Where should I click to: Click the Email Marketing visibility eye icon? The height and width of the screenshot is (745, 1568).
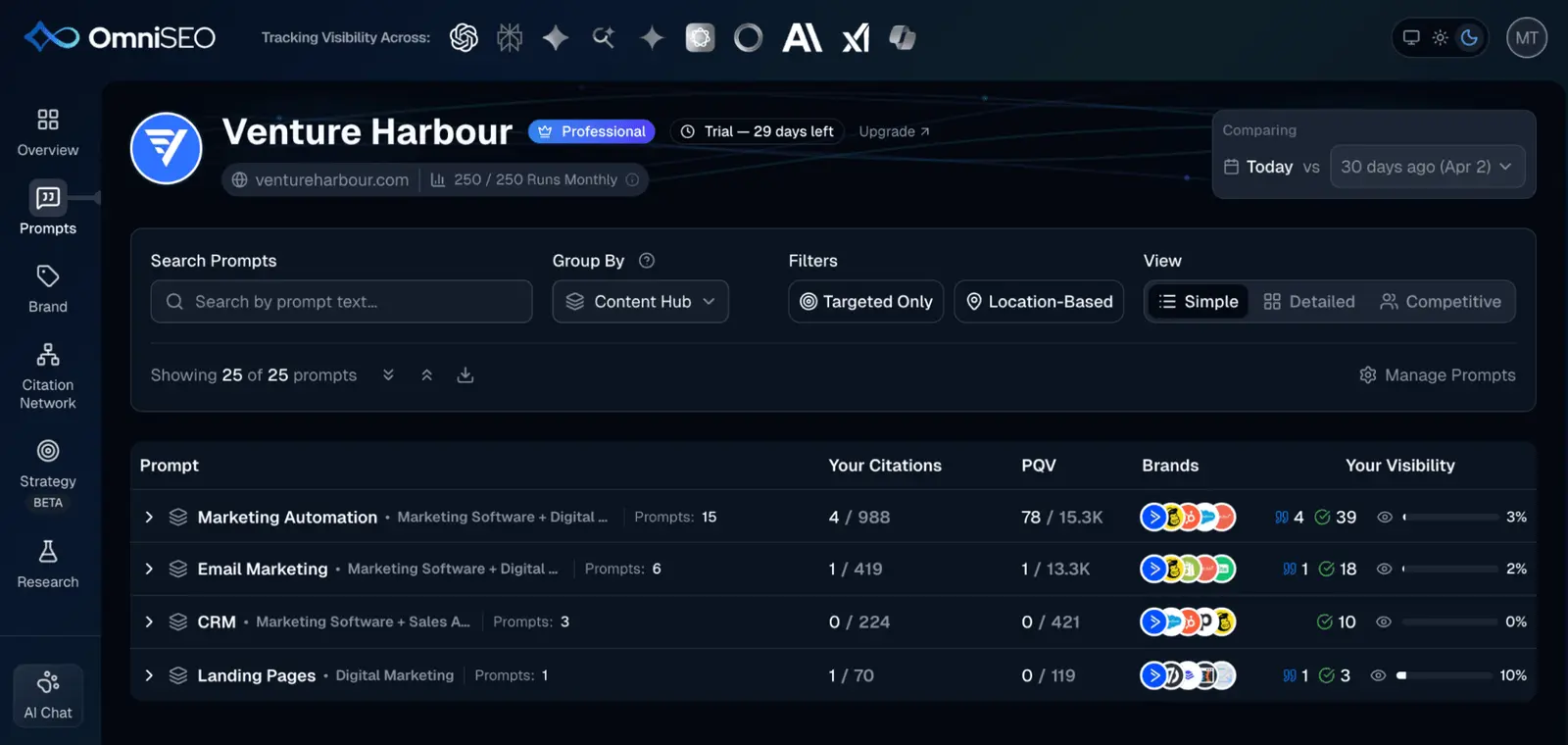coord(1384,569)
